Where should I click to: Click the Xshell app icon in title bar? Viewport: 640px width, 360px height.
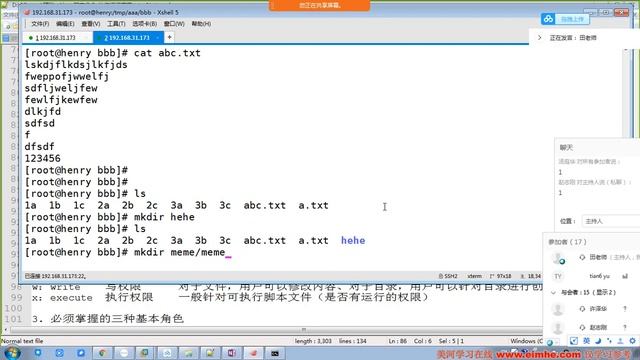point(27,12)
